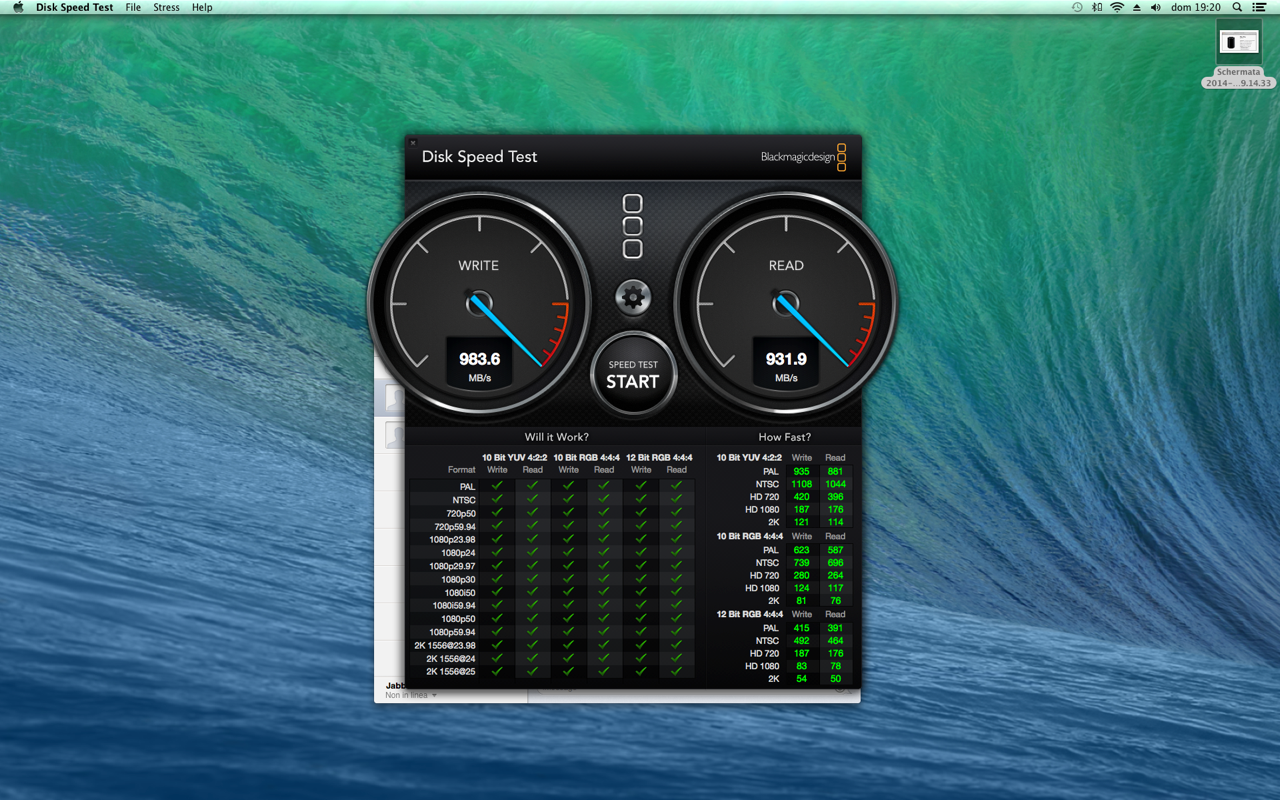Image resolution: width=1280 pixels, height=800 pixels.
Task: Select the 1080i50 format row label
Action: [x=460, y=592]
